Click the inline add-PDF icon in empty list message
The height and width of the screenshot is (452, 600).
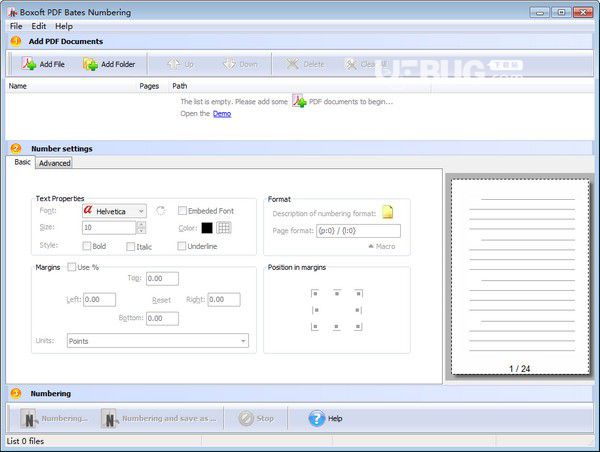tap(299, 101)
